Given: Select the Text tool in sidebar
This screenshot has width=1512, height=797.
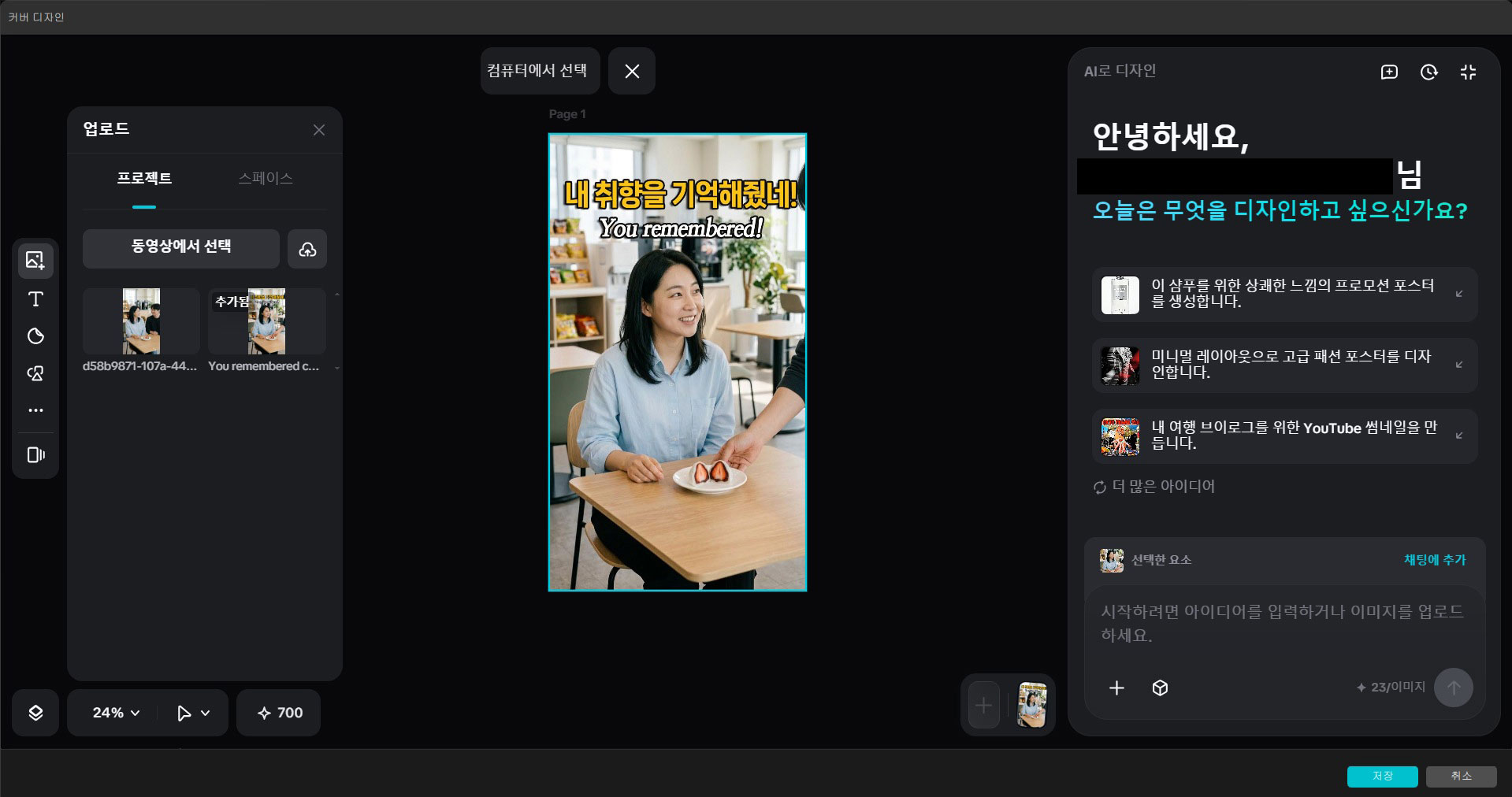Looking at the screenshot, I should coord(35,299).
